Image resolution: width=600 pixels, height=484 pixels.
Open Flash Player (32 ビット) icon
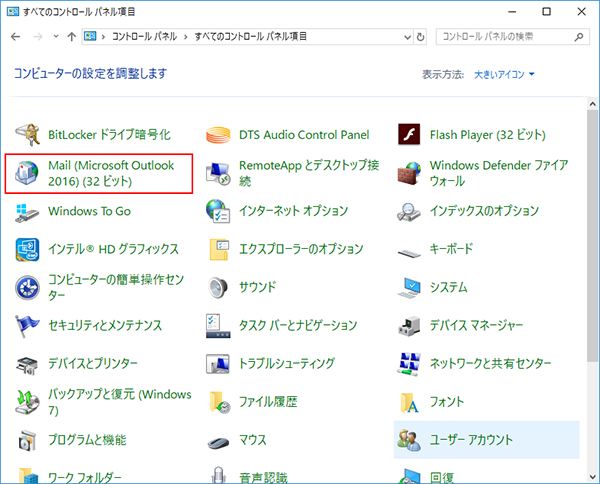coord(408,134)
